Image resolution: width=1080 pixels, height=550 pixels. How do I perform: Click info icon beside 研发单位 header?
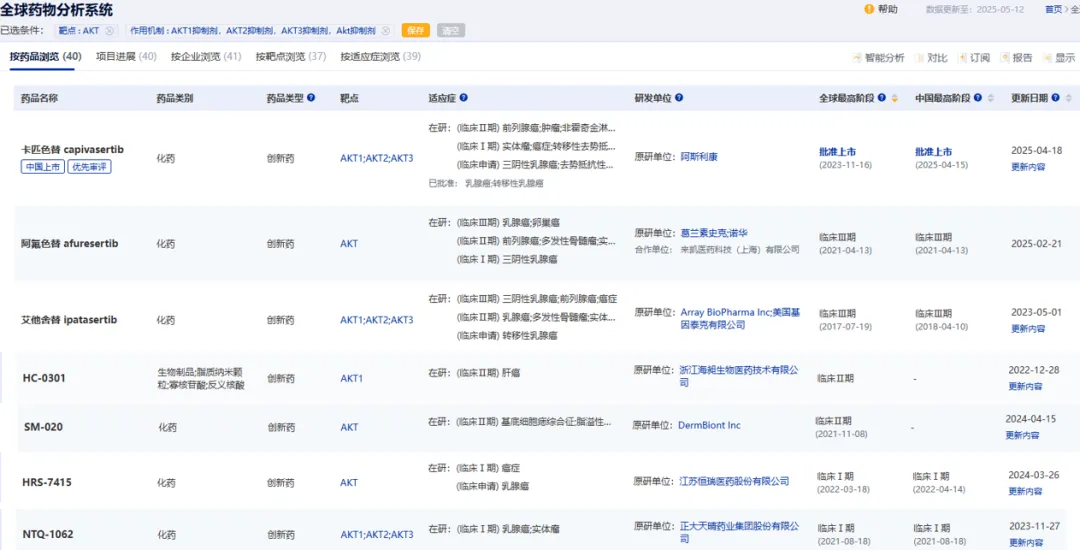pyautogui.click(x=680, y=98)
